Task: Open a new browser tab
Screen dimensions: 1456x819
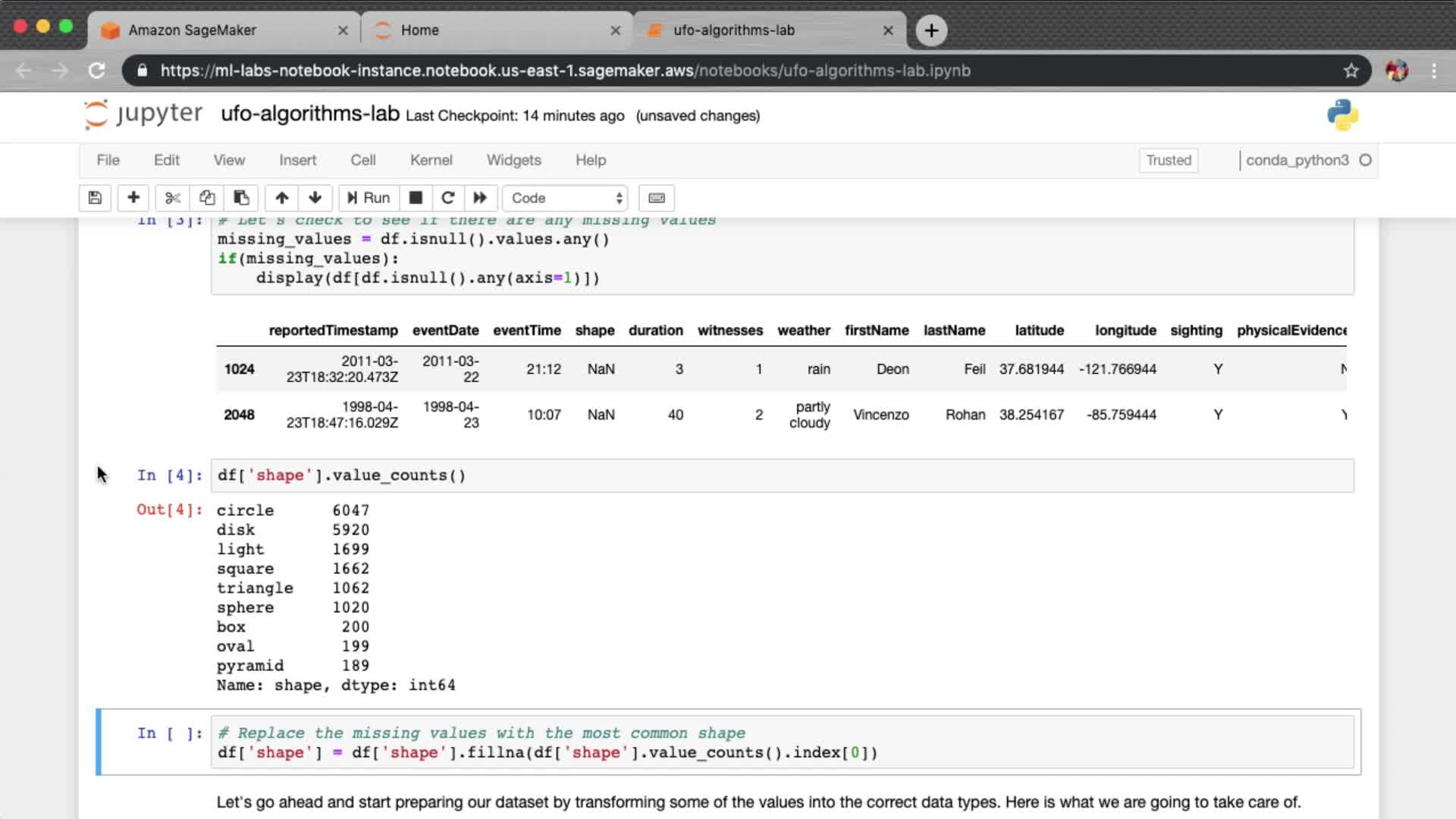Action: pyautogui.click(x=931, y=30)
